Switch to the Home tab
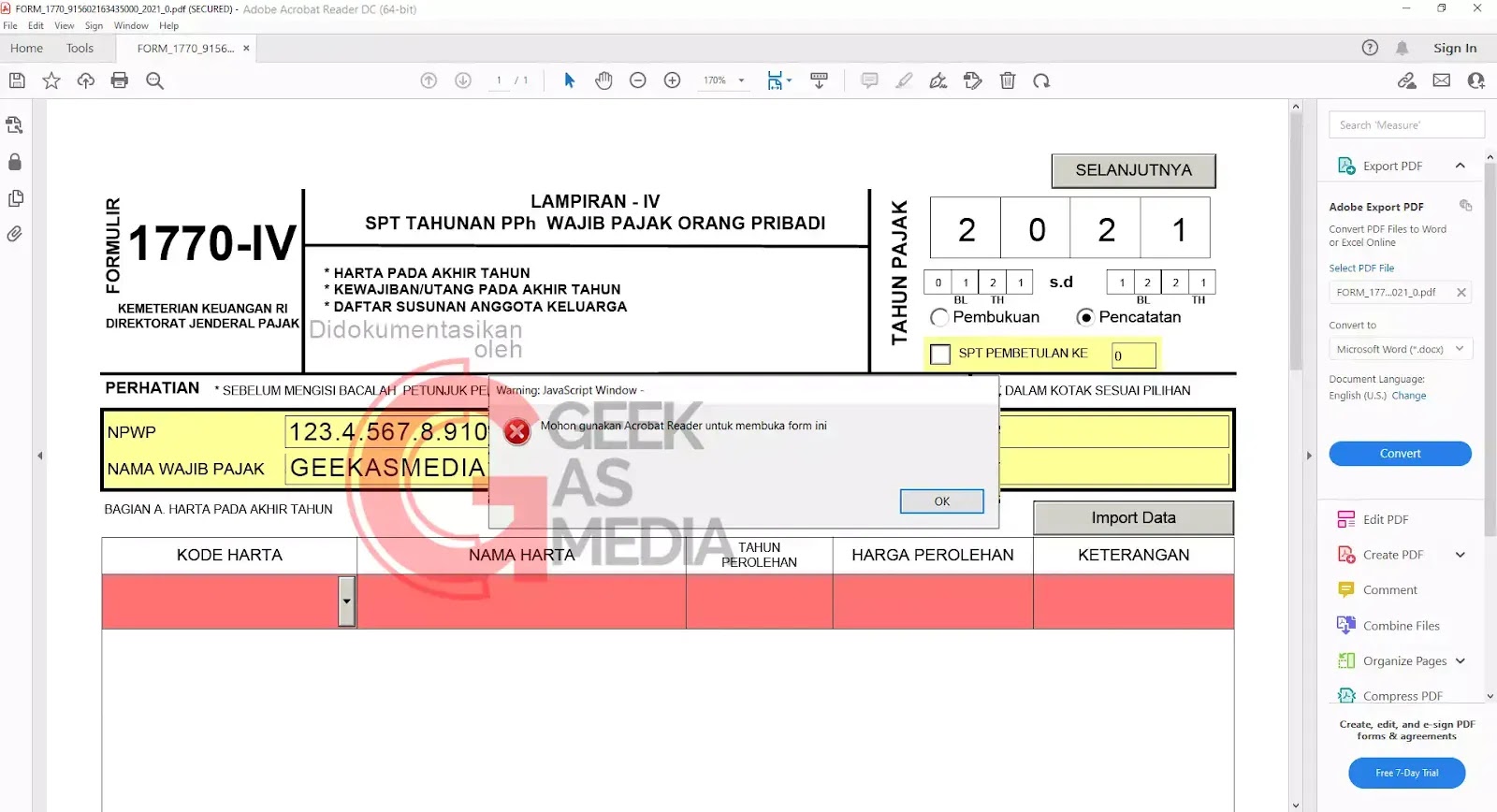This screenshot has width=1497, height=812. click(26, 48)
